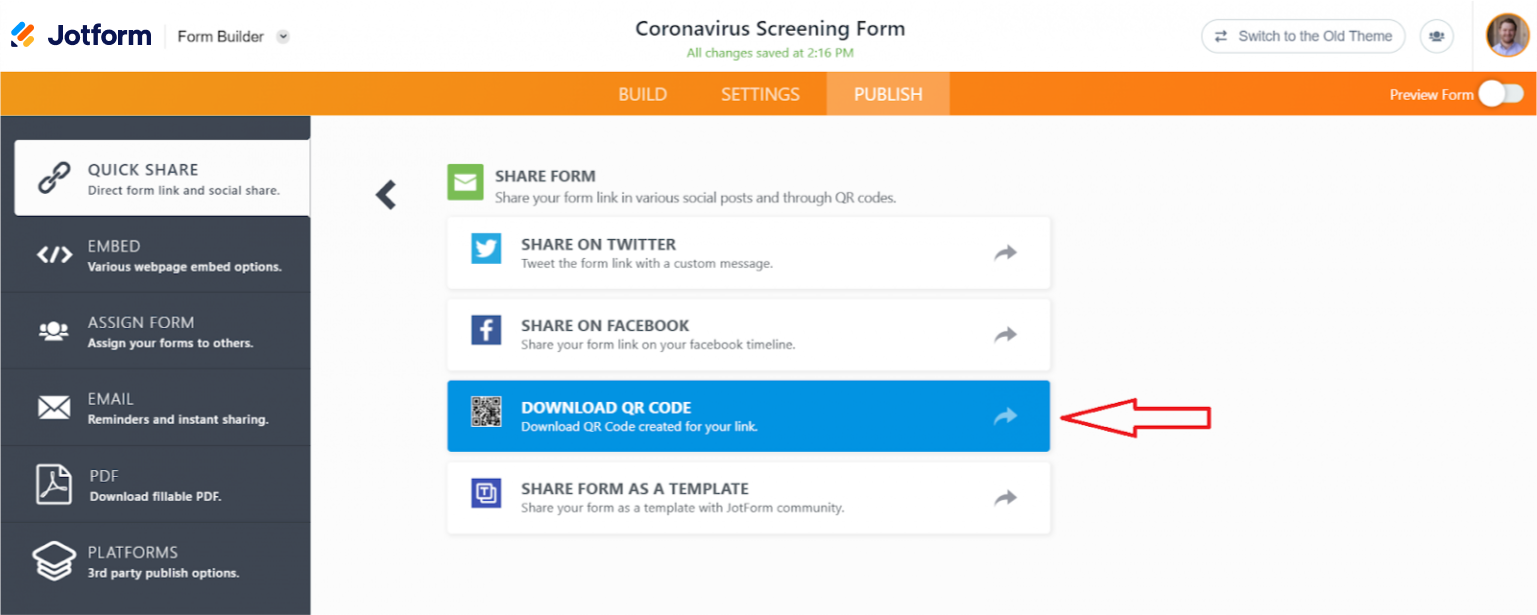Click the Platforms stack icon
The image size is (1537, 615).
point(54,561)
